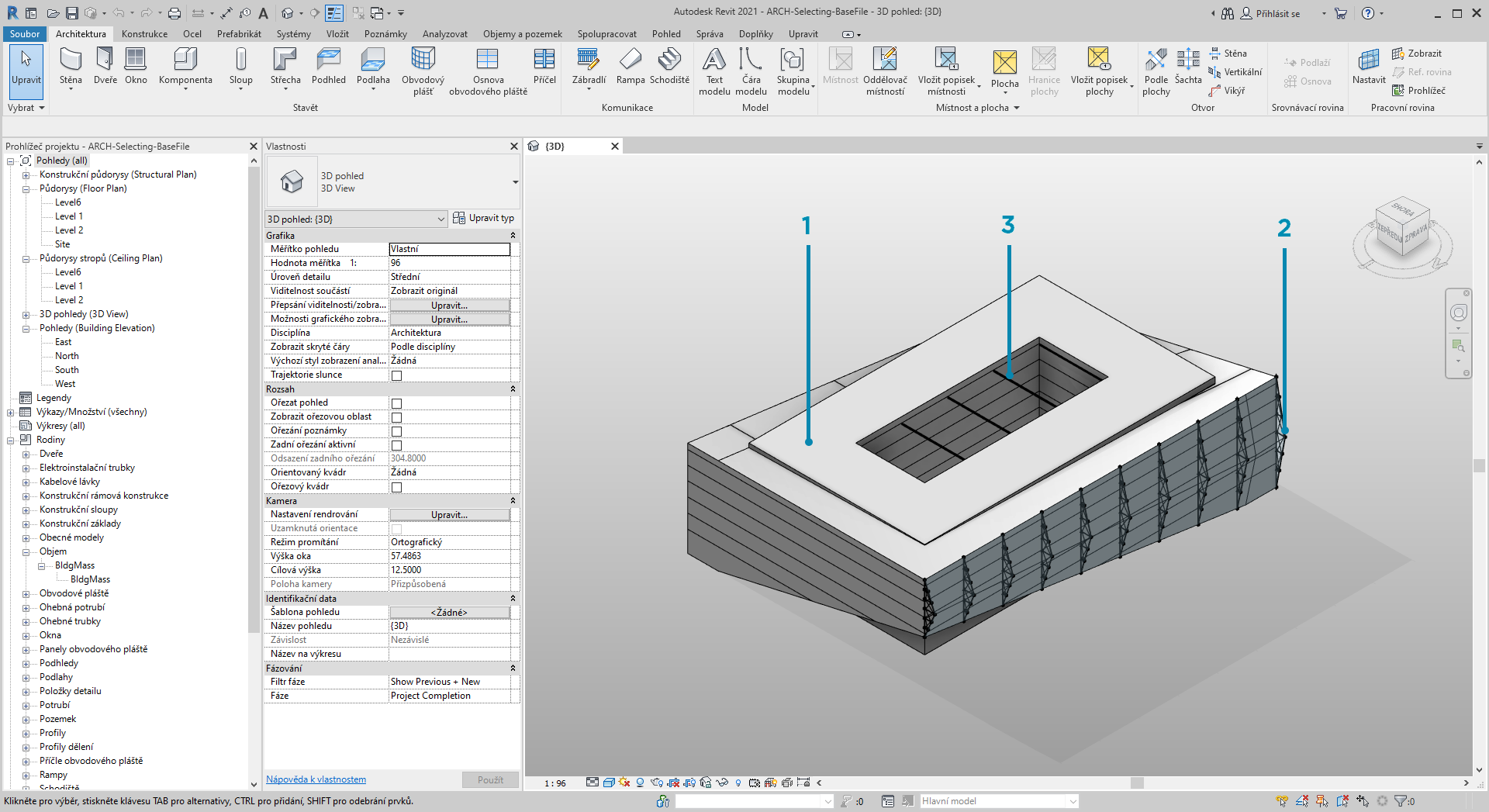The width and height of the screenshot is (1489, 812).
Task: Select the Šachta shaft tool
Action: coord(1188,67)
